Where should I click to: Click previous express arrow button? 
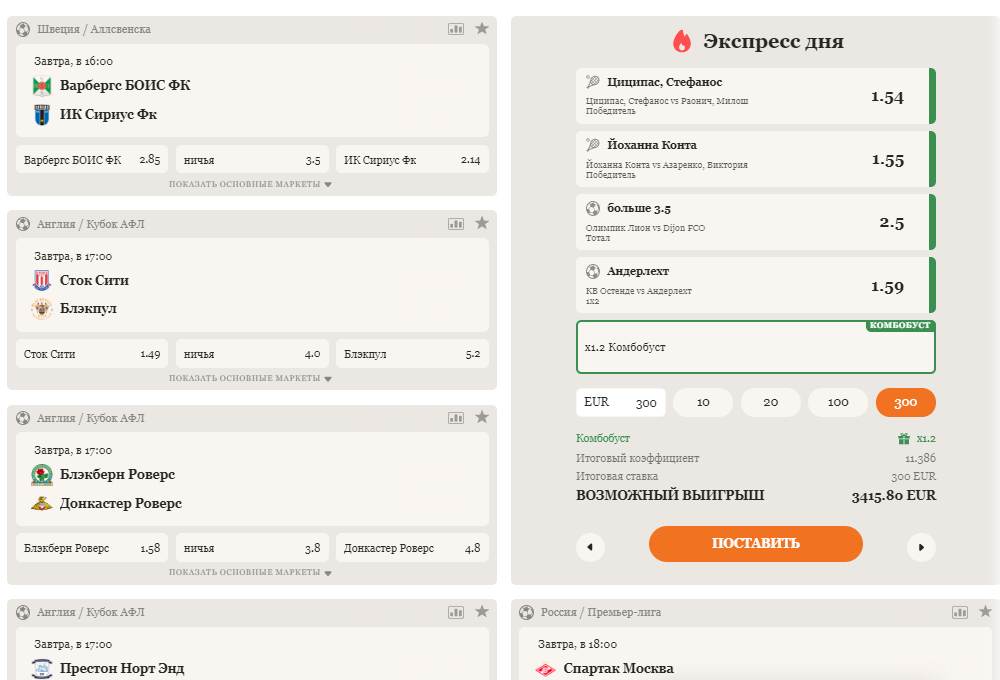[x=590, y=547]
